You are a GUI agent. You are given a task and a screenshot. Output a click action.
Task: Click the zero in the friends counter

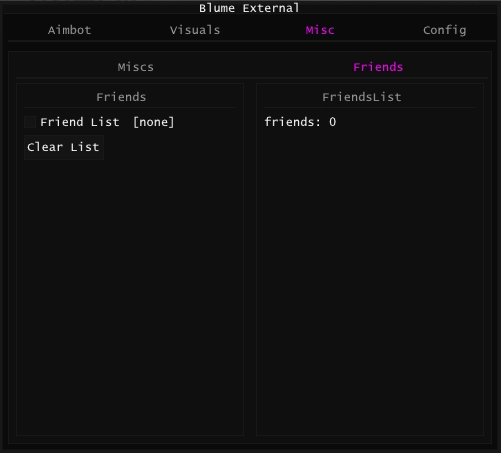[x=332, y=122]
